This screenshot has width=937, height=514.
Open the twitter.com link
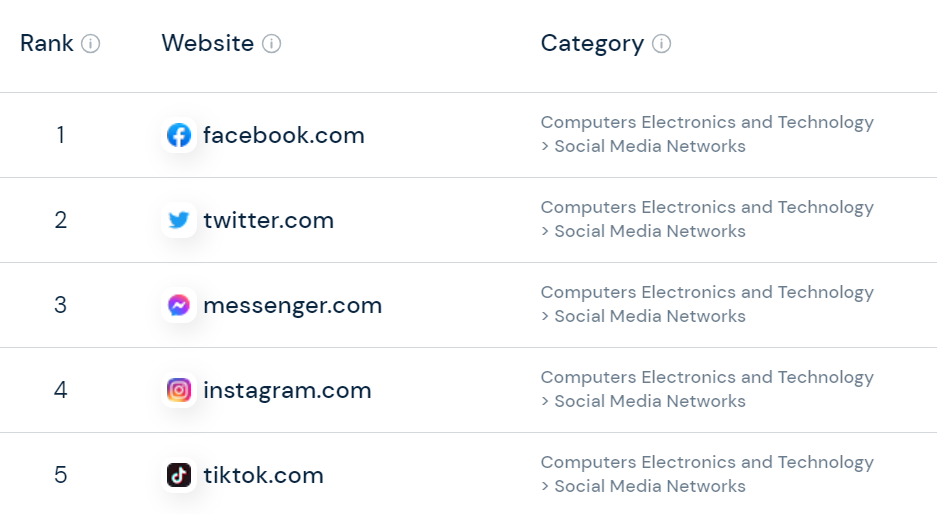point(268,220)
